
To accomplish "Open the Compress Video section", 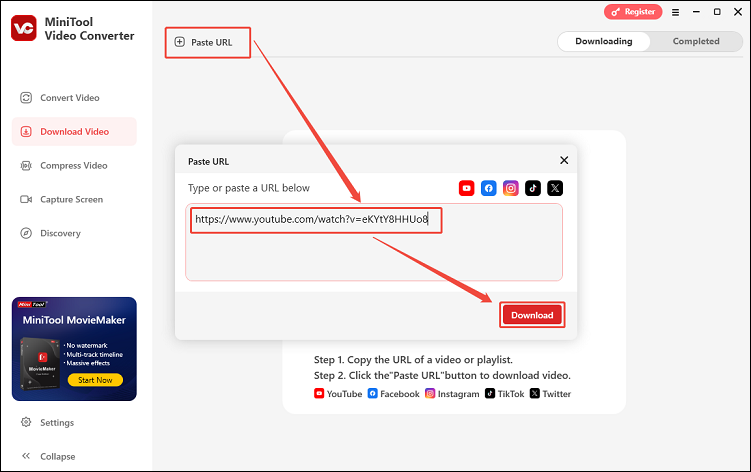I will [x=64, y=165].
